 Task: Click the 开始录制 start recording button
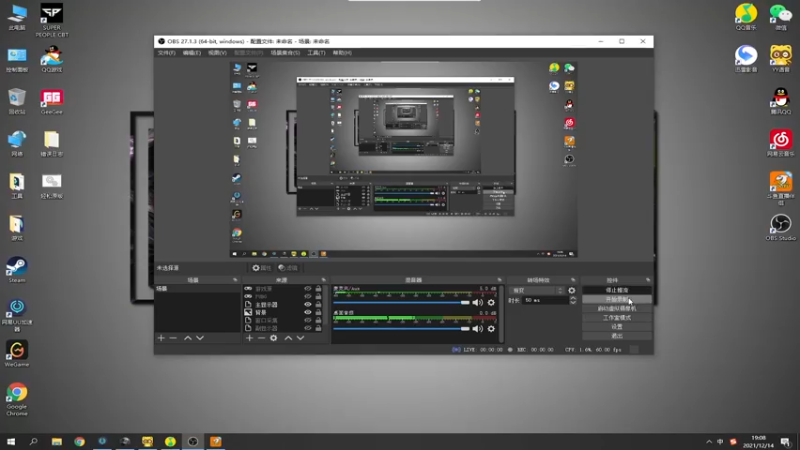click(617, 299)
